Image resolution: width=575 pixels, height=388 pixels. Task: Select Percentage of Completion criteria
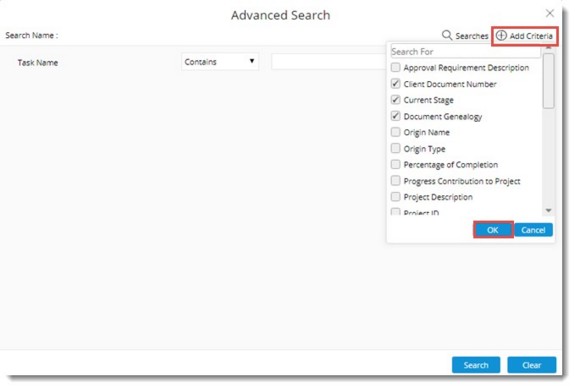(x=395, y=164)
